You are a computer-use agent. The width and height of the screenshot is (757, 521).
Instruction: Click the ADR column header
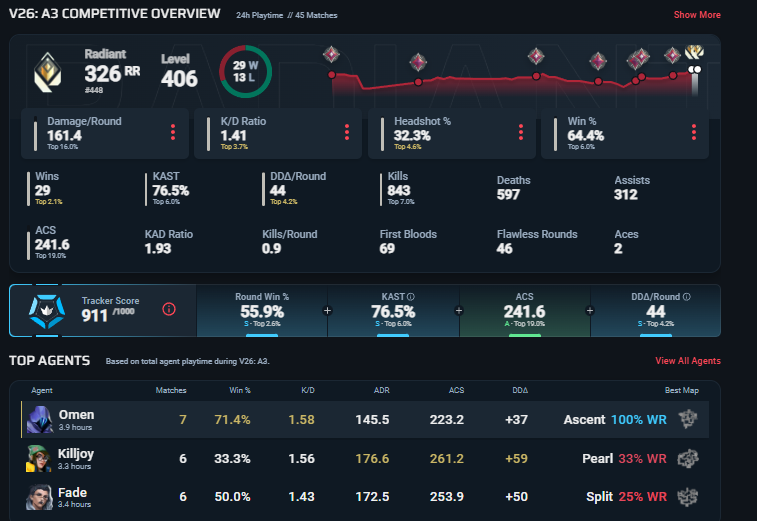pos(381,390)
